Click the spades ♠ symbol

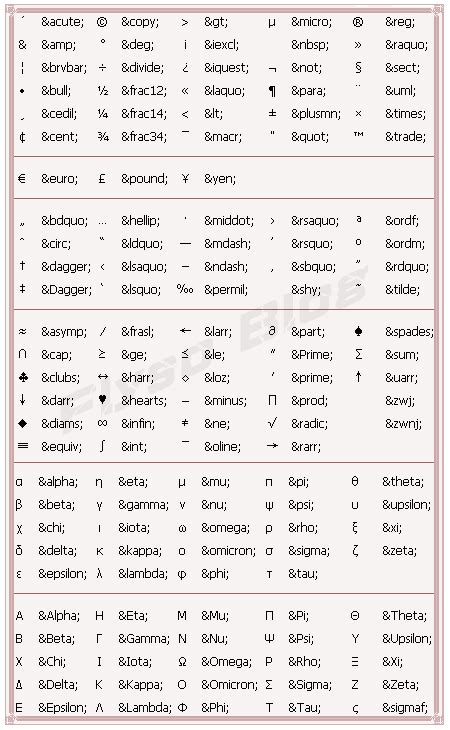tap(358, 331)
